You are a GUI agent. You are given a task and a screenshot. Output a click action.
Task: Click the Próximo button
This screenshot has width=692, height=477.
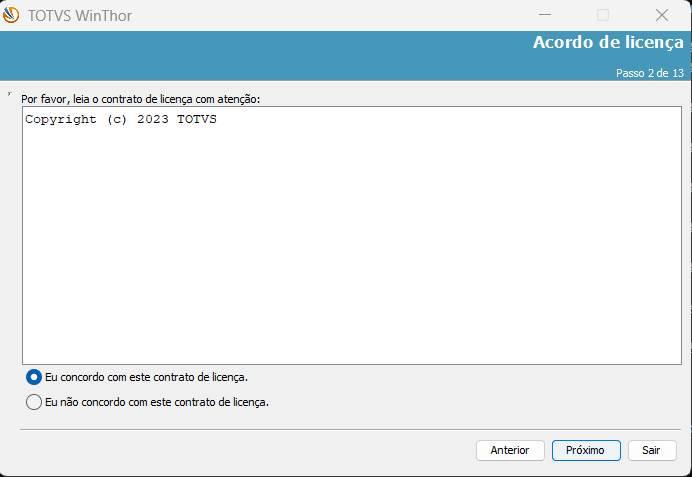(x=586, y=450)
